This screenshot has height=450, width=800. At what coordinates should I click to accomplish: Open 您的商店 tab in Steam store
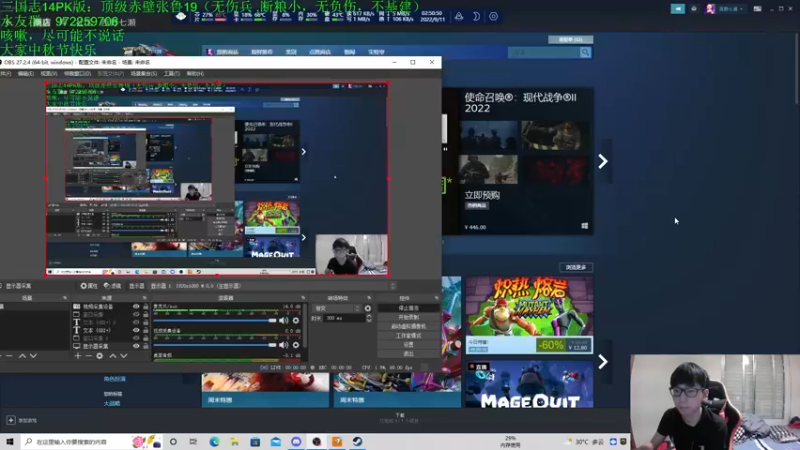[x=227, y=52]
